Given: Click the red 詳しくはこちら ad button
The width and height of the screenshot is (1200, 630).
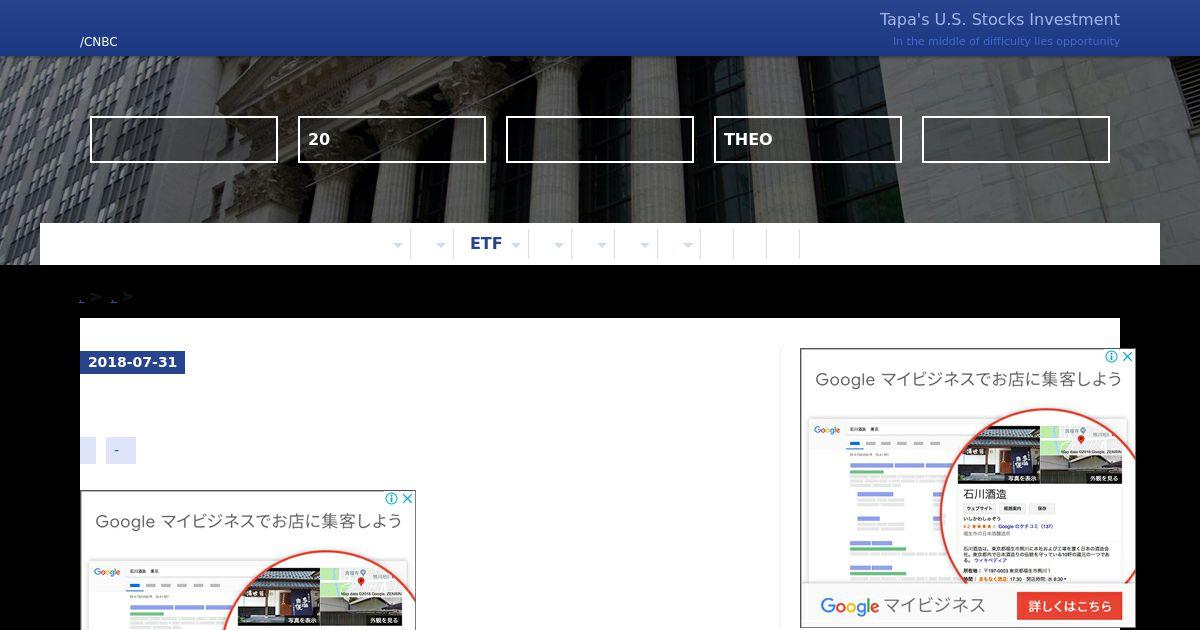Looking at the screenshot, I should click(1070, 606).
